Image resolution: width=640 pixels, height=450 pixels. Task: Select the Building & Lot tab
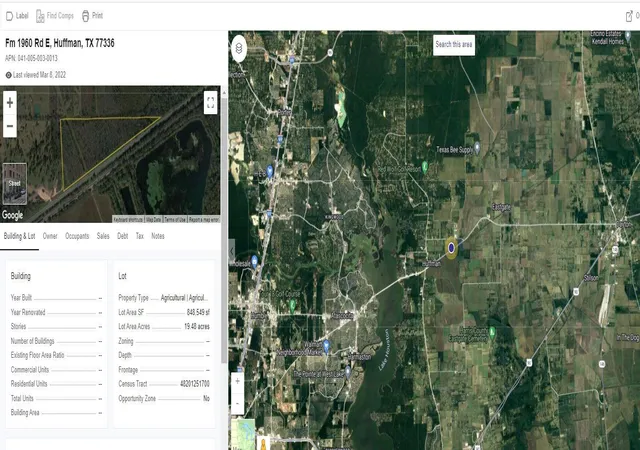19,236
